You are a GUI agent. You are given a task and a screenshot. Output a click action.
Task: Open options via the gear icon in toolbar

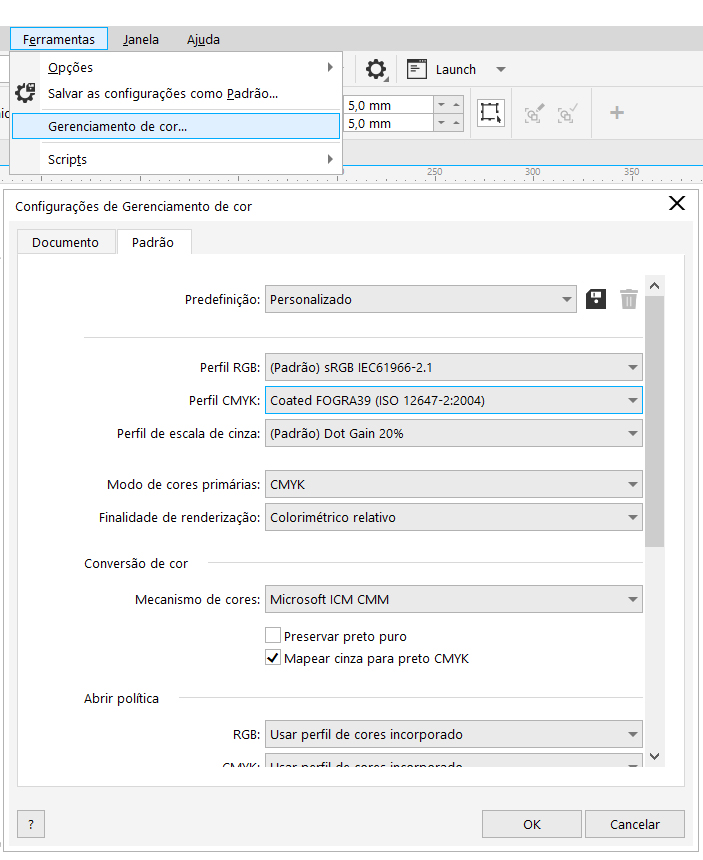(376, 70)
